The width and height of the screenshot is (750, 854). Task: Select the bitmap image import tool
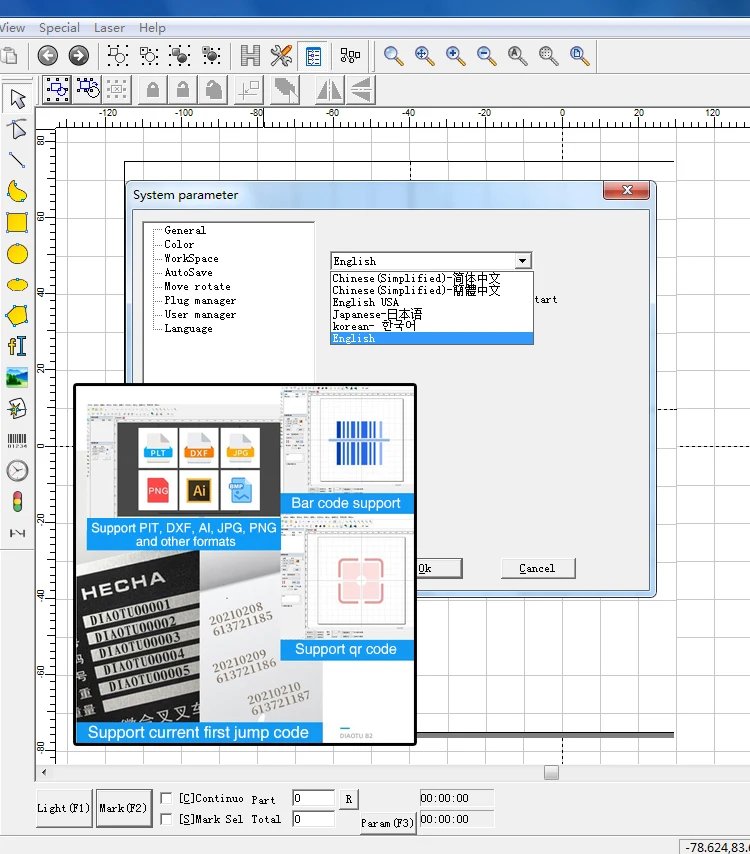17,377
